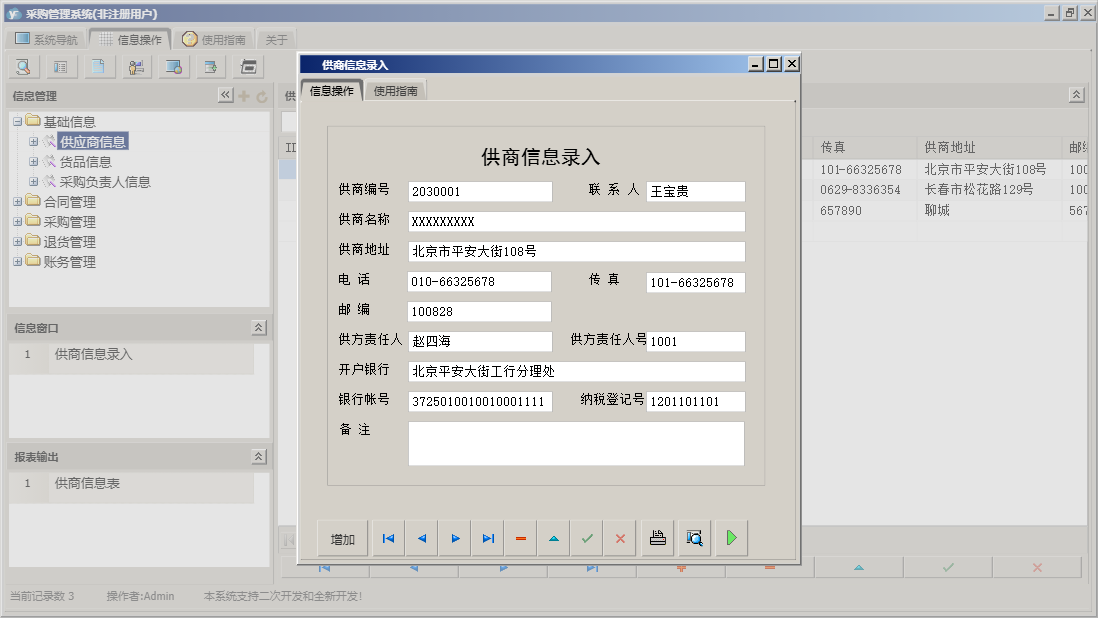Collapse the 信息窗口 panel
Viewport: 1098px width, 618px height.
pyautogui.click(x=258, y=328)
